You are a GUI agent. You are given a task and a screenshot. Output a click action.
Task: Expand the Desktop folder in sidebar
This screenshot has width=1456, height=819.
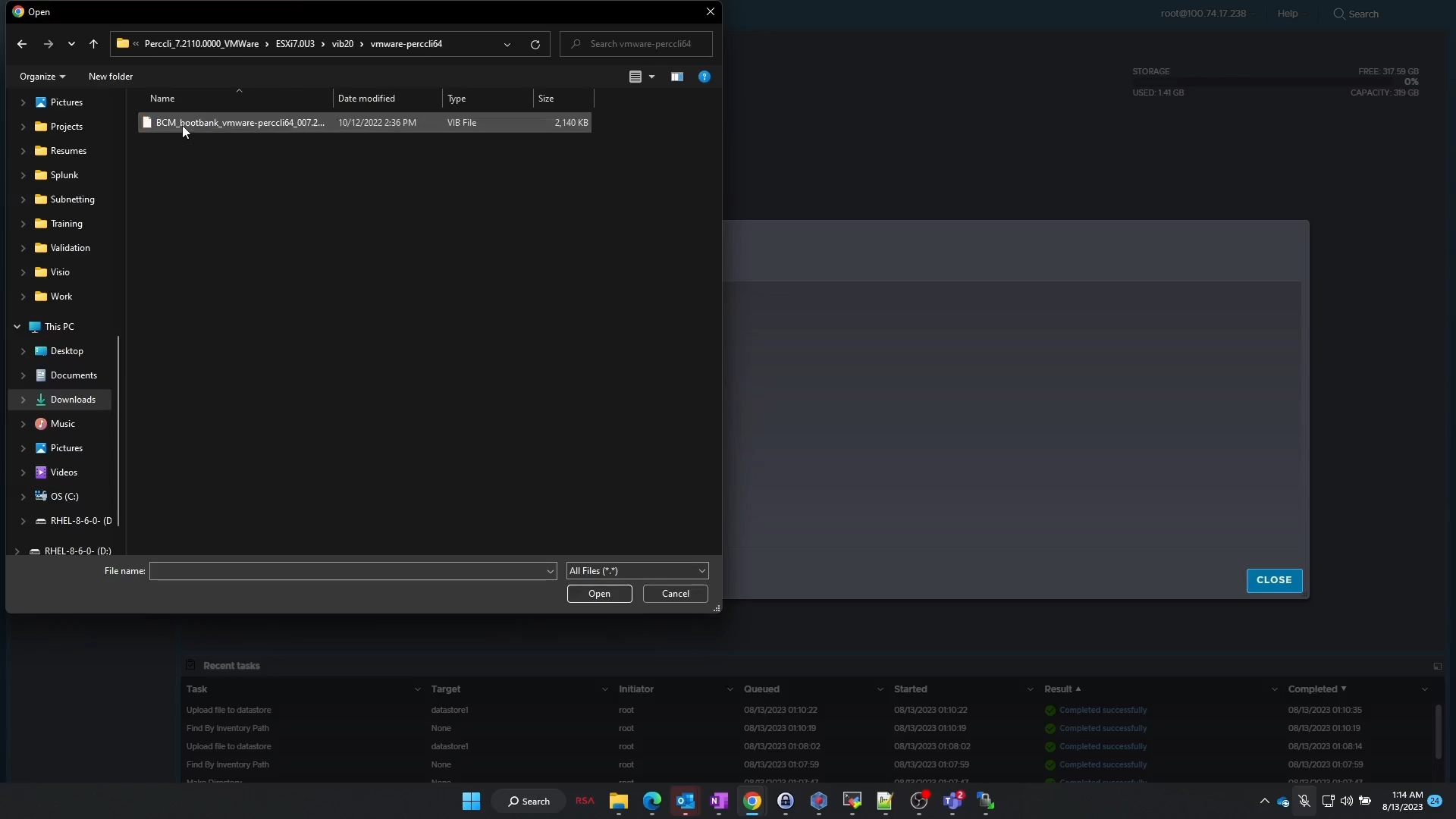click(x=22, y=350)
